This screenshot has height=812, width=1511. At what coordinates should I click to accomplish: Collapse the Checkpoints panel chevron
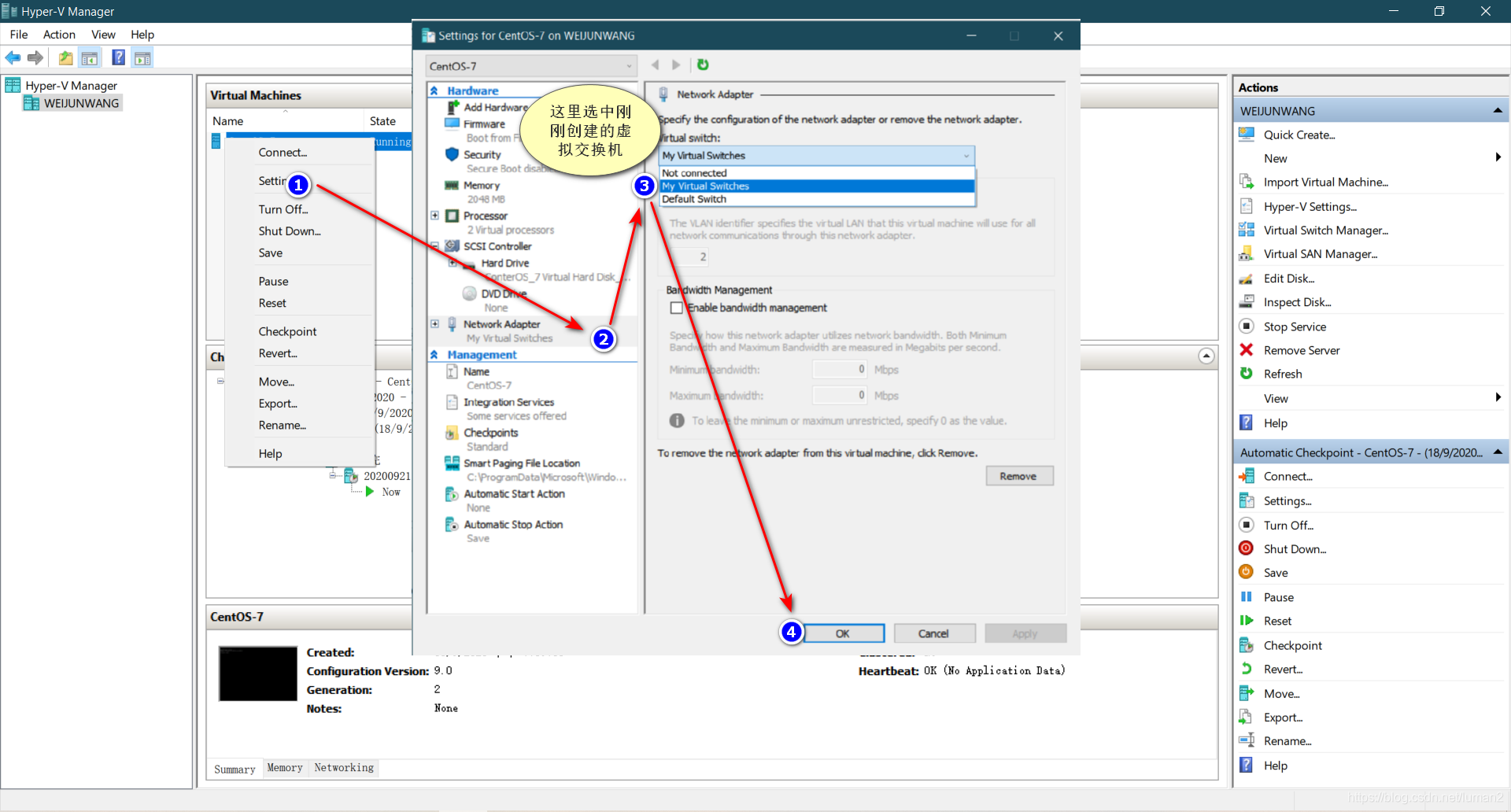coord(1206,356)
